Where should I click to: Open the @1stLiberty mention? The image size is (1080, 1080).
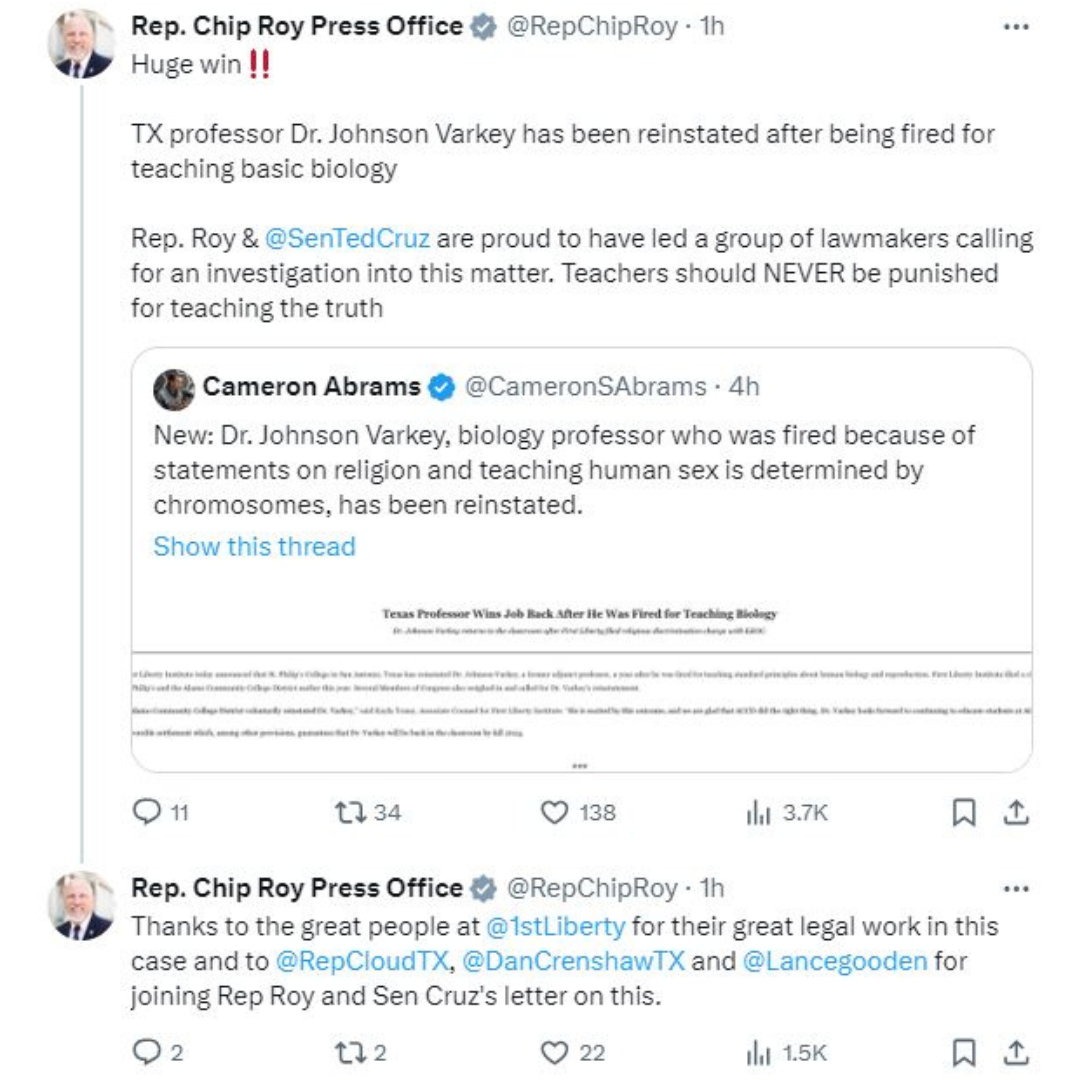[x=555, y=925]
